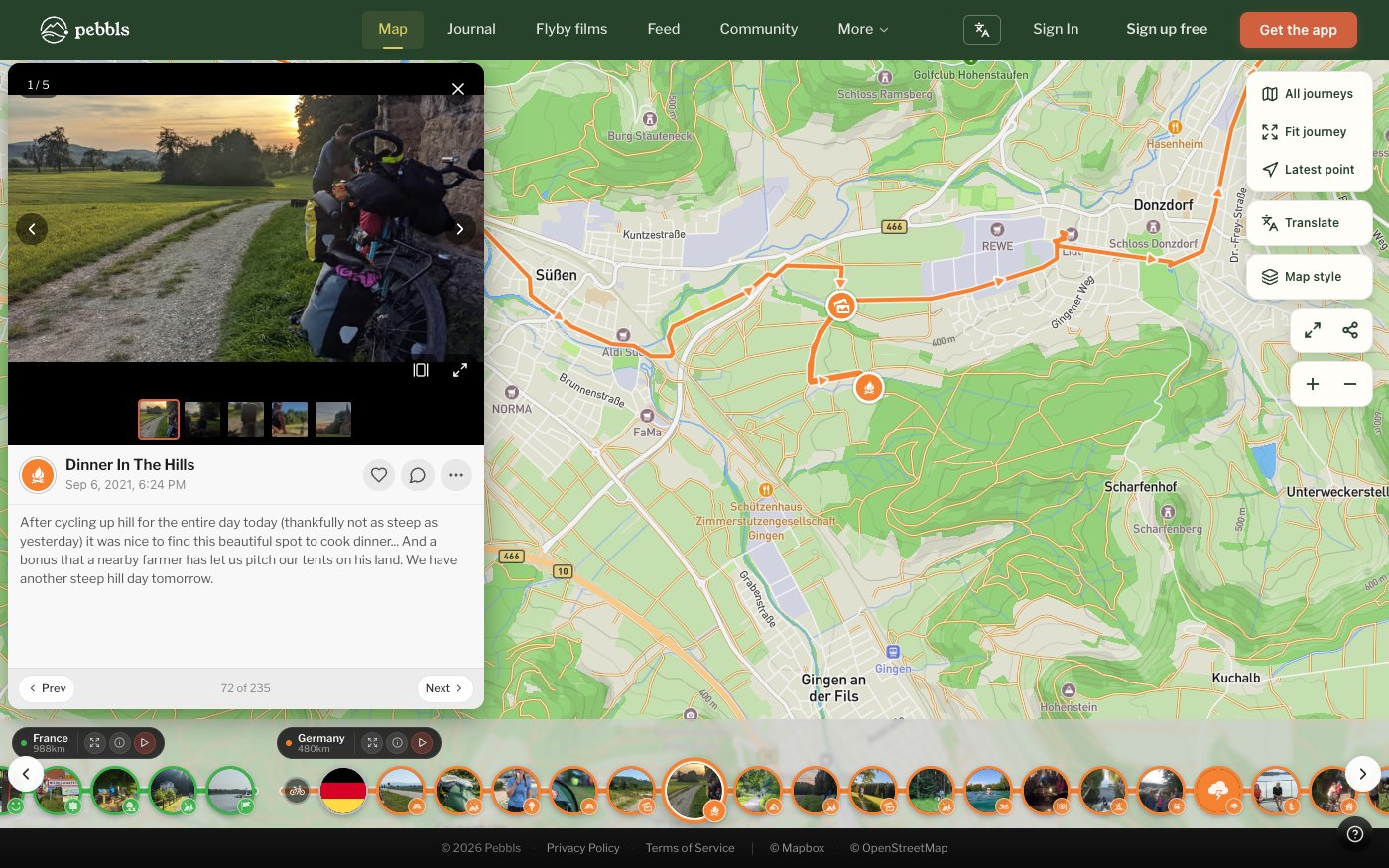Click Sign up free

click(x=1167, y=30)
